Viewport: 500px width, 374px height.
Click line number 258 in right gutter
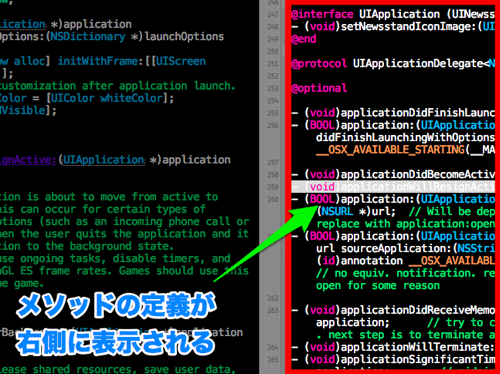click(x=273, y=175)
